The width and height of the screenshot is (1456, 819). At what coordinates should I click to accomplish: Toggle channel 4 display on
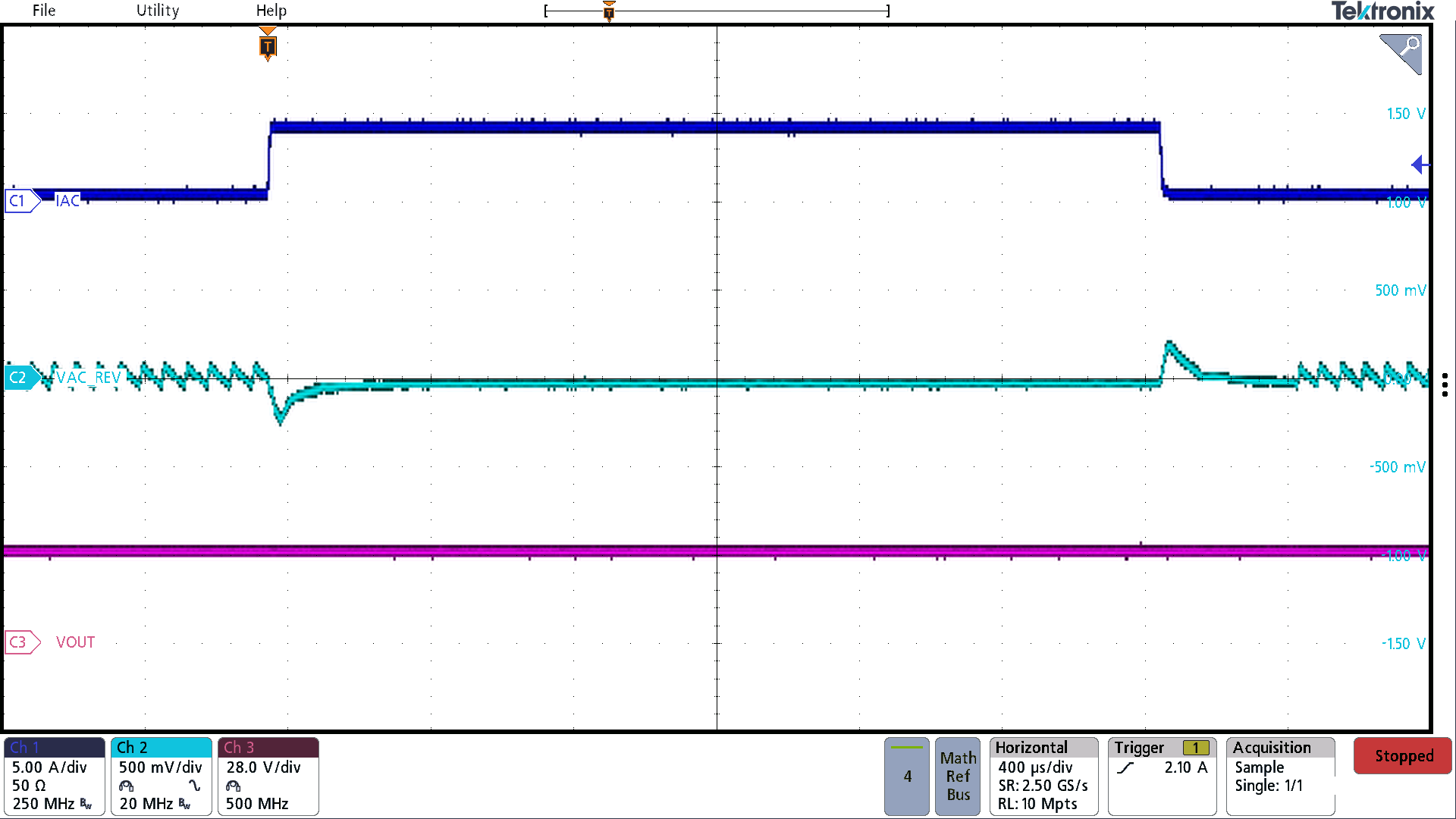[906, 777]
